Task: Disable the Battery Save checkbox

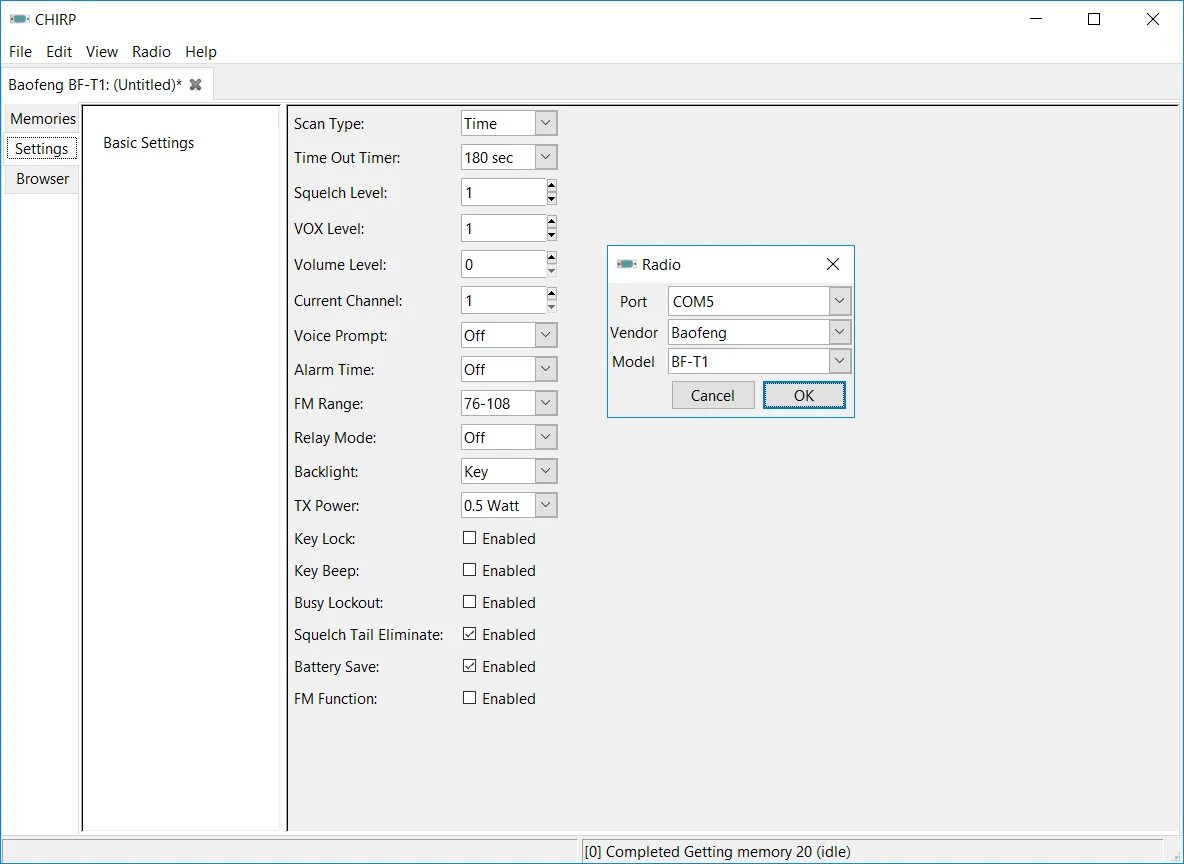Action: coord(470,665)
